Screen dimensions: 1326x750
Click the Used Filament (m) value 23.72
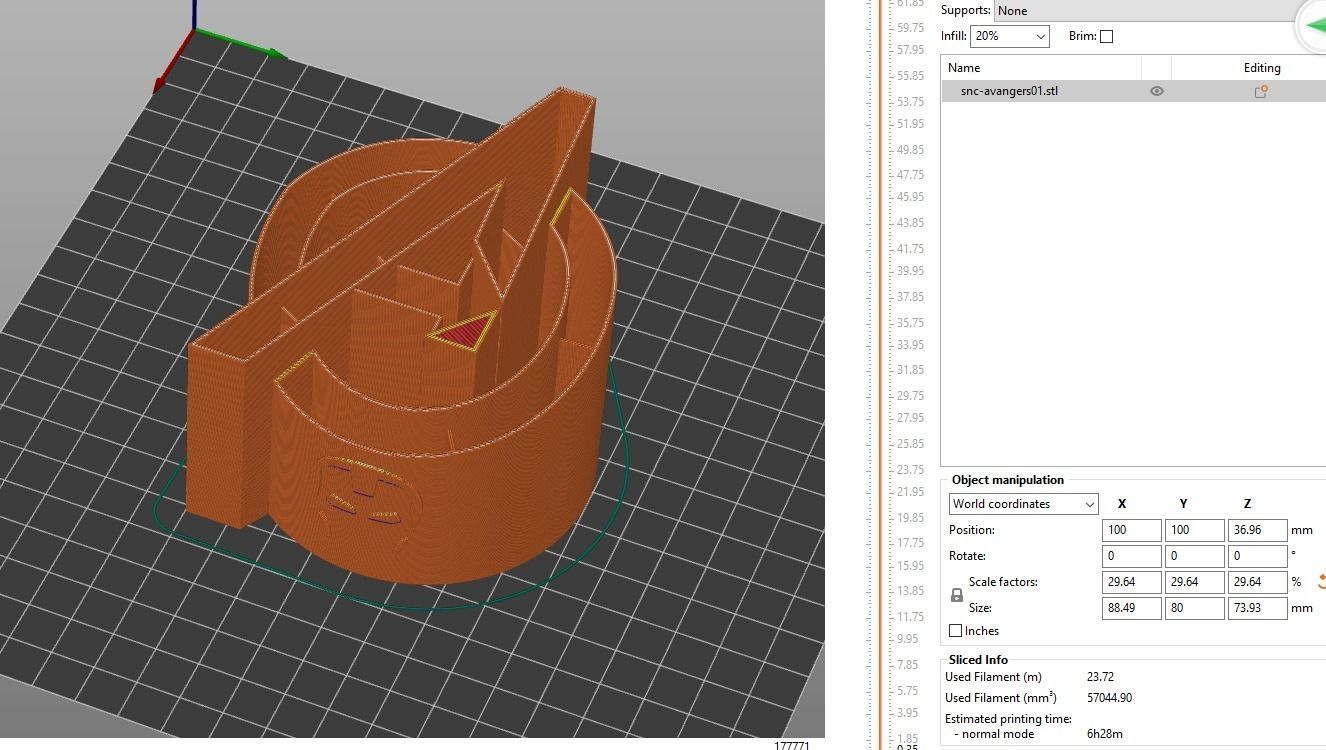pyautogui.click(x=1100, y=677)
